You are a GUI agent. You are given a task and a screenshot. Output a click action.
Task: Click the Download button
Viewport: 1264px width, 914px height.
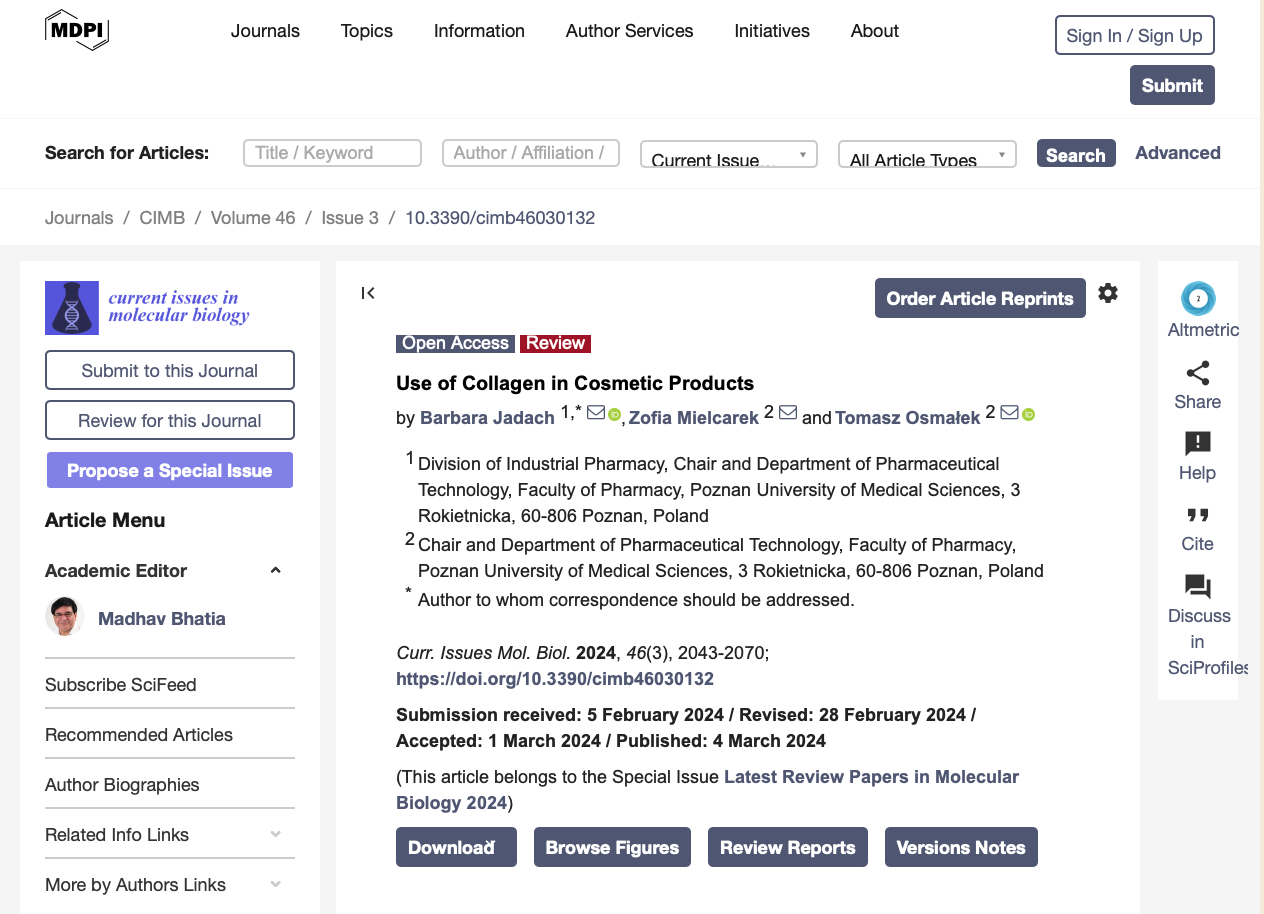(456, 847)
